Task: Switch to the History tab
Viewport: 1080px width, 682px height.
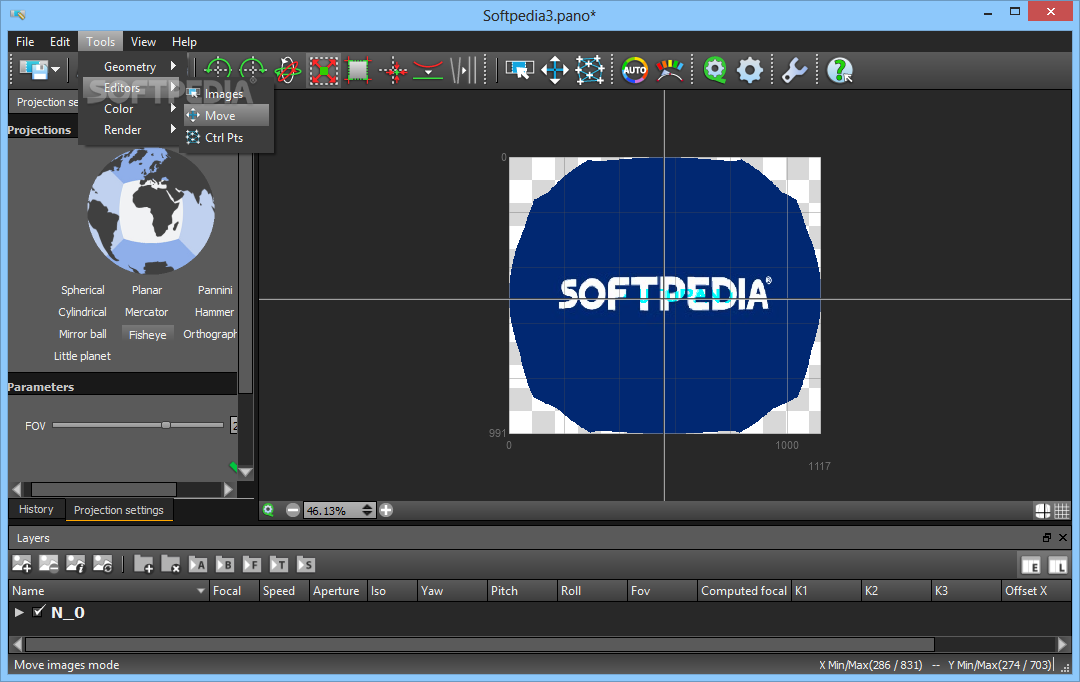Action: (36, 509)
